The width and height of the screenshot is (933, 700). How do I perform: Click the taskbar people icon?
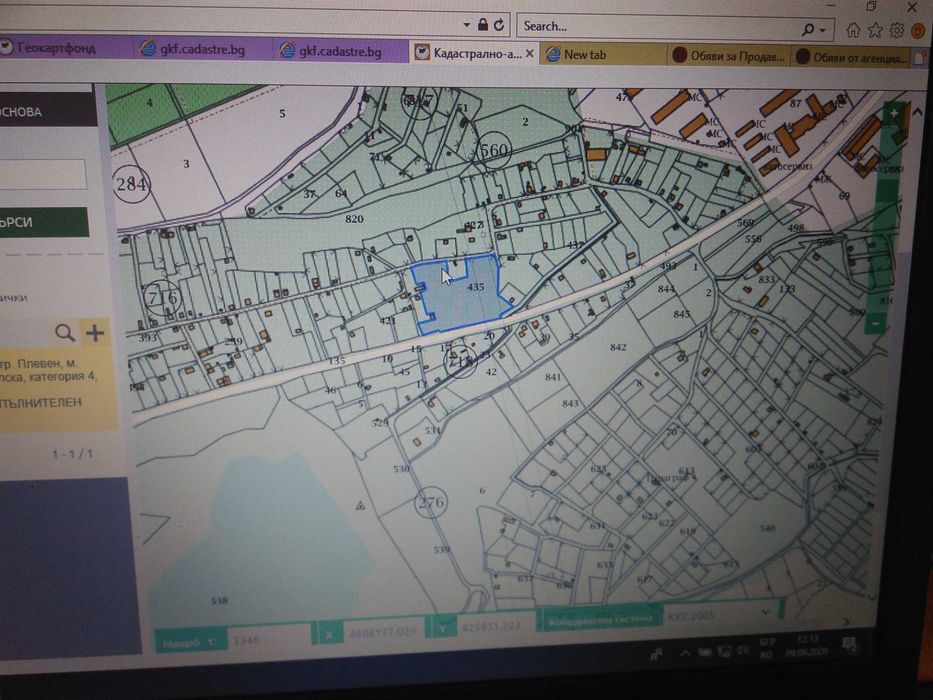point(657,655)
